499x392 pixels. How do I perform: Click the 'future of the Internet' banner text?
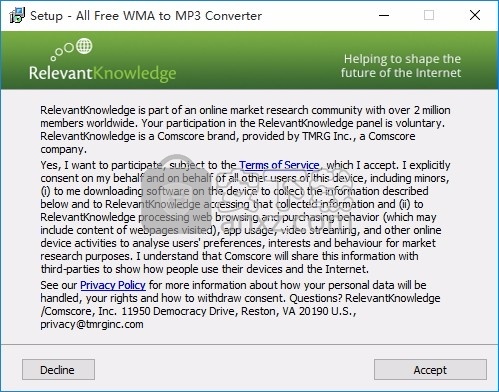pos(401,73)
